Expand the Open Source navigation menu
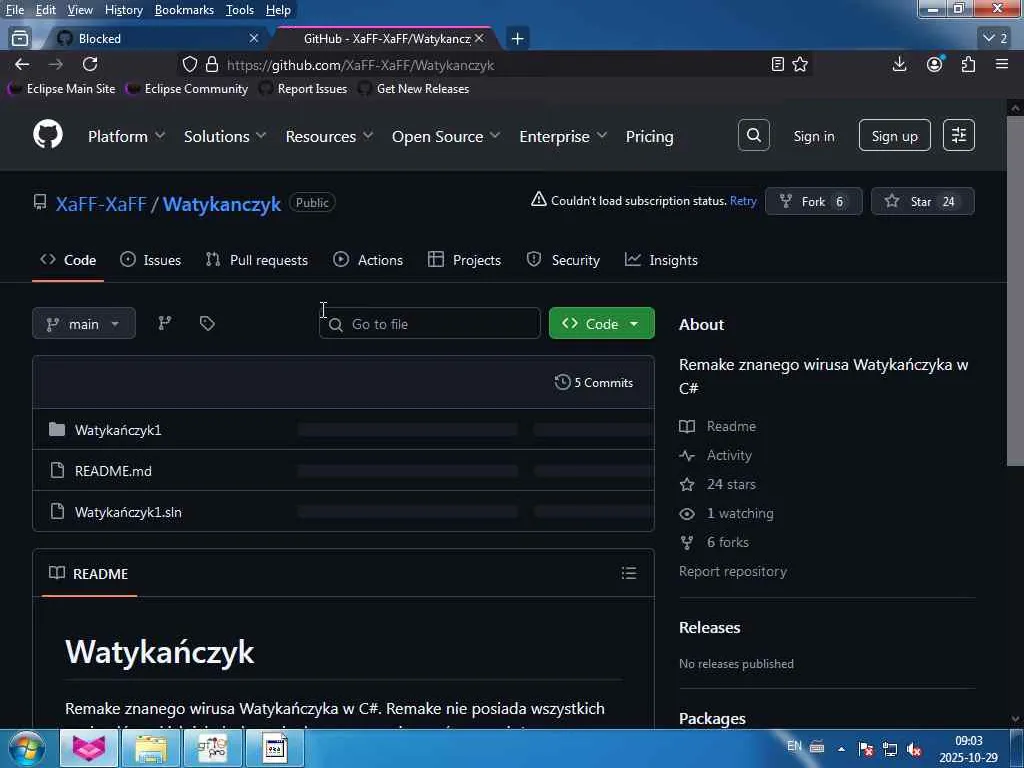1024x768 pixels. pyautogui.click(x=446, y=136)
